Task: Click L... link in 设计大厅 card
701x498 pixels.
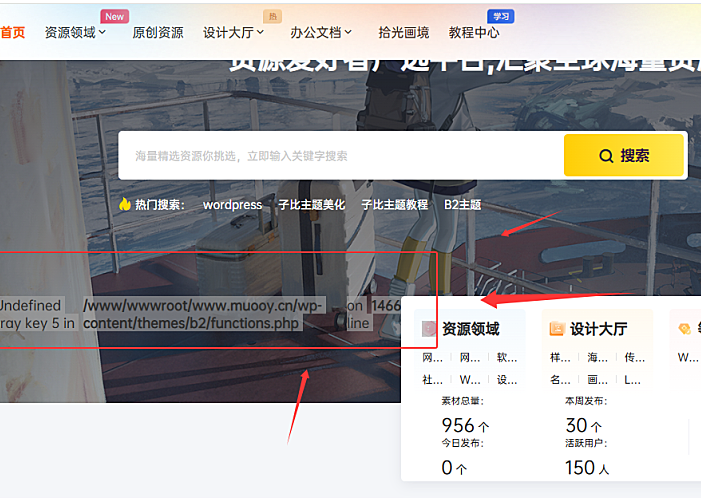Action: (633, 380)
